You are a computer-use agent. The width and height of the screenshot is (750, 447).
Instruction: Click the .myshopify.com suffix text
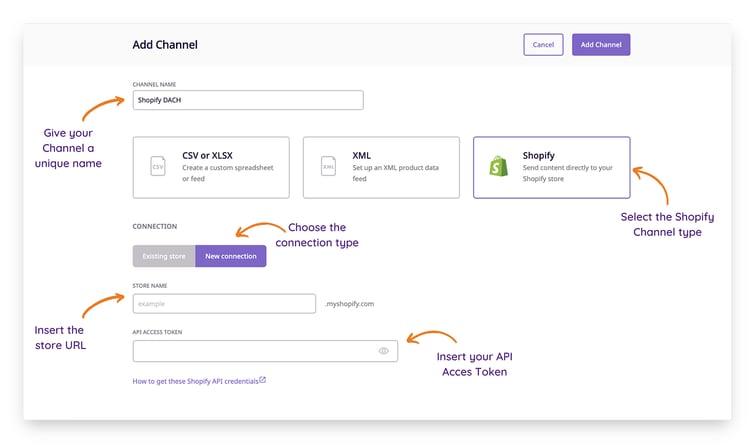click(x=350, y=304)
